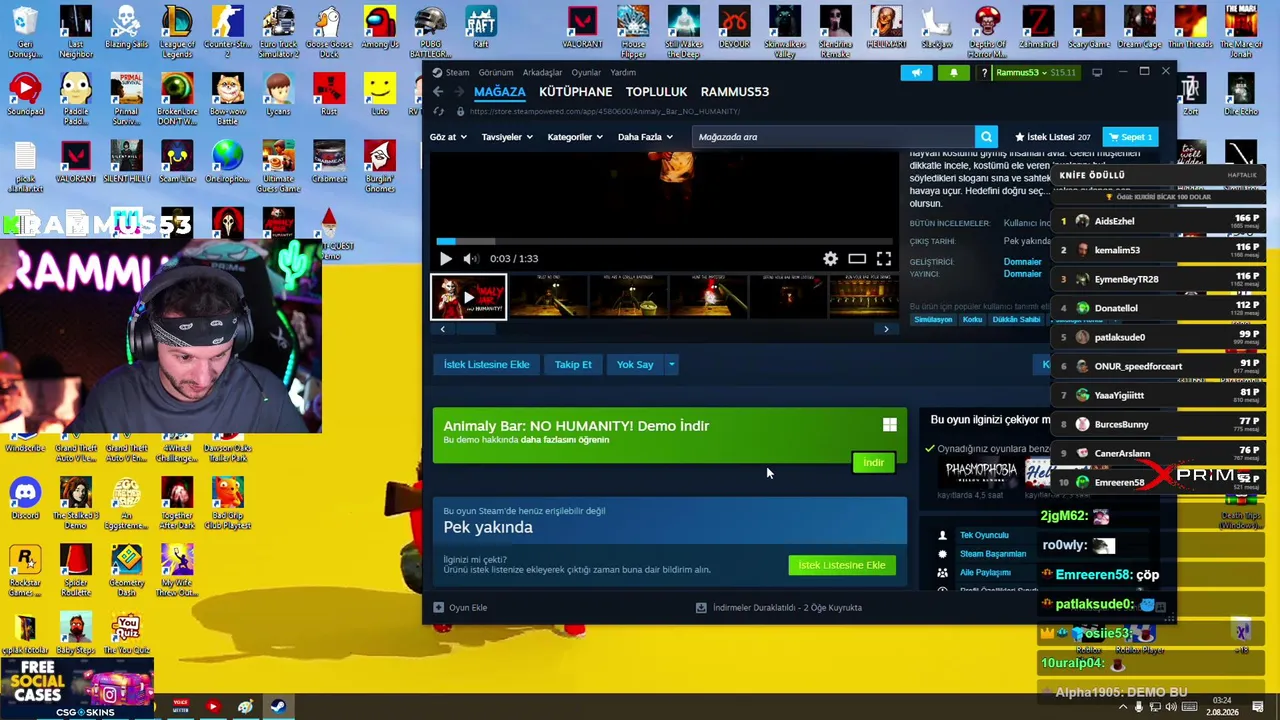Viewport: 1280px width, 720px height.
Task: Open the Oyunlar menu
Action: point(586,72)
